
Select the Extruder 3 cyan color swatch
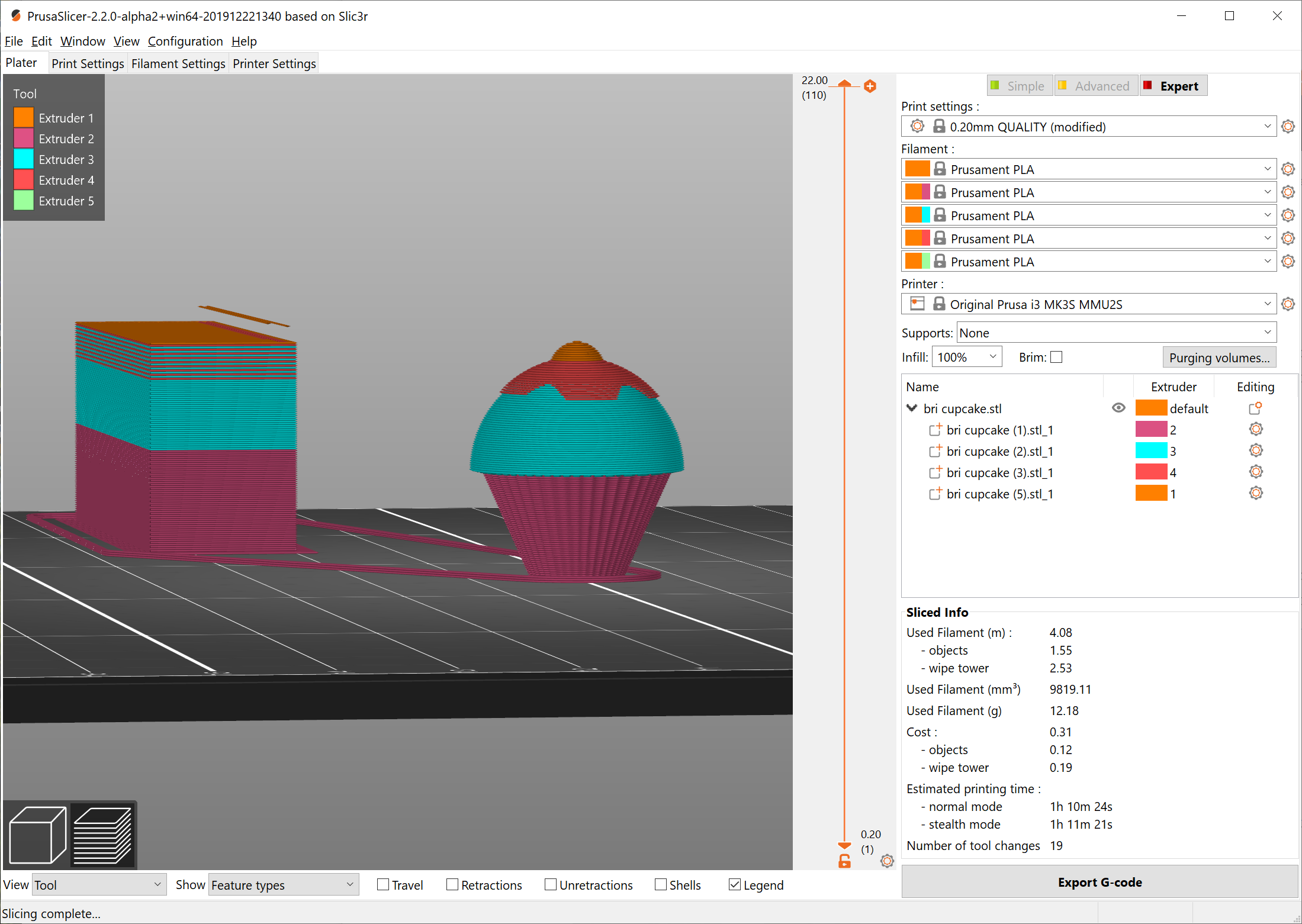coord(23,157)
